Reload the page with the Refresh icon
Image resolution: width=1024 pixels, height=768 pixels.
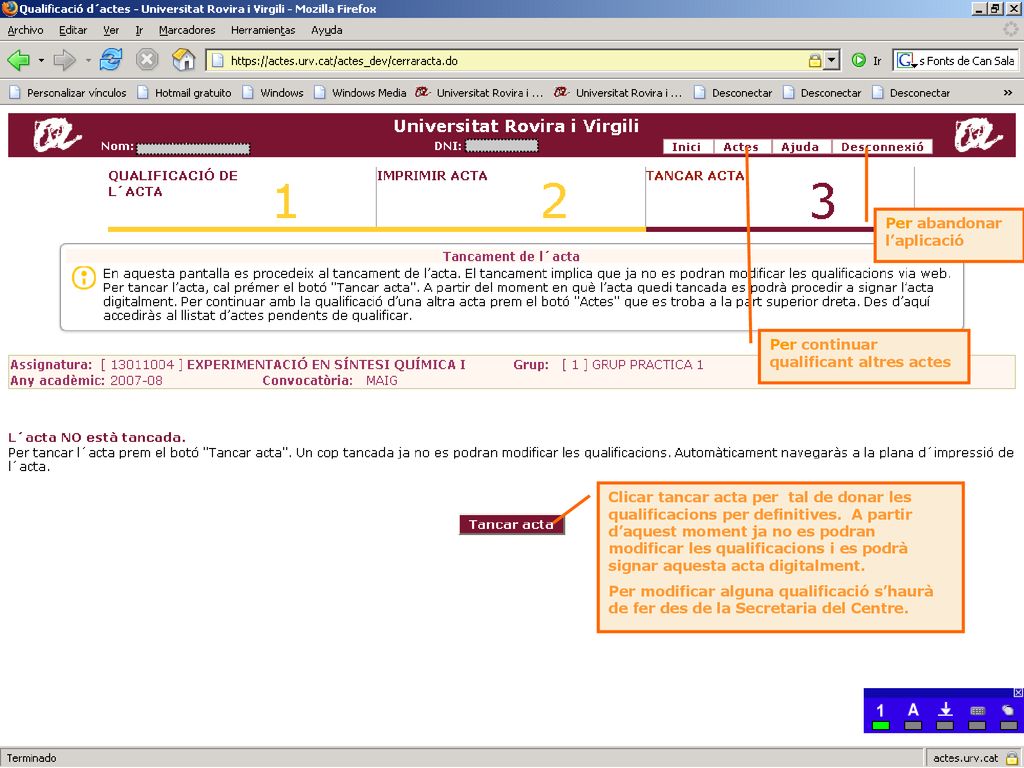[x=111, y=60]
